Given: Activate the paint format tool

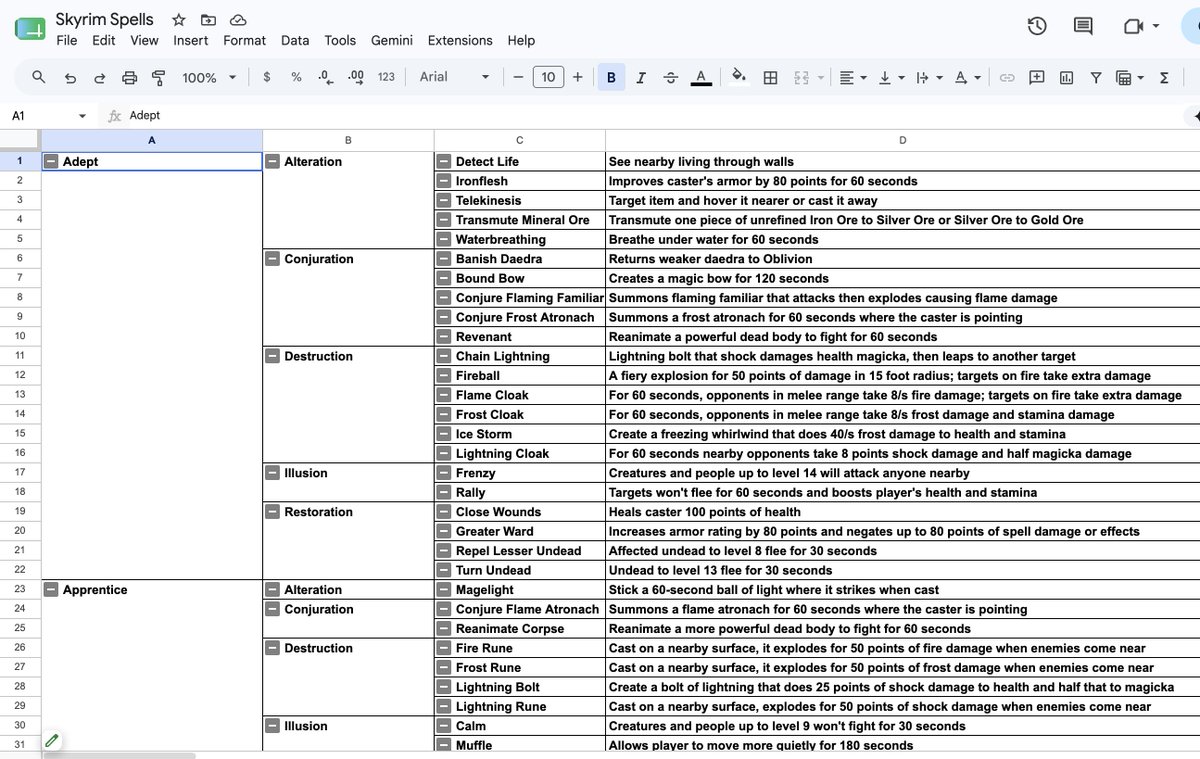Looking at the screenshot, I should (158, 77).
